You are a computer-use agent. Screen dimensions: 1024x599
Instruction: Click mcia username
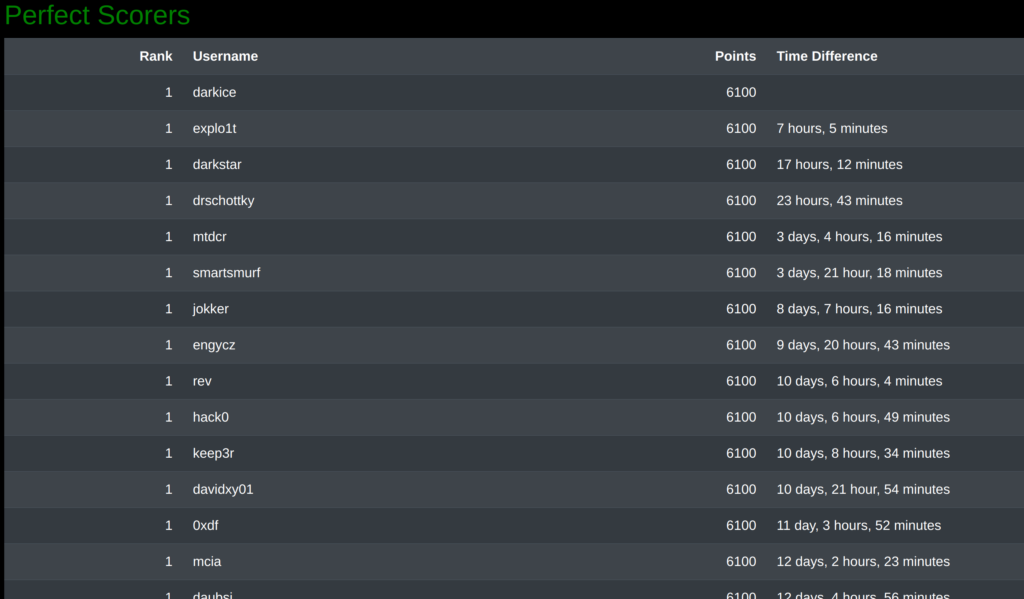pyautogui.click(x=206, y=561)
